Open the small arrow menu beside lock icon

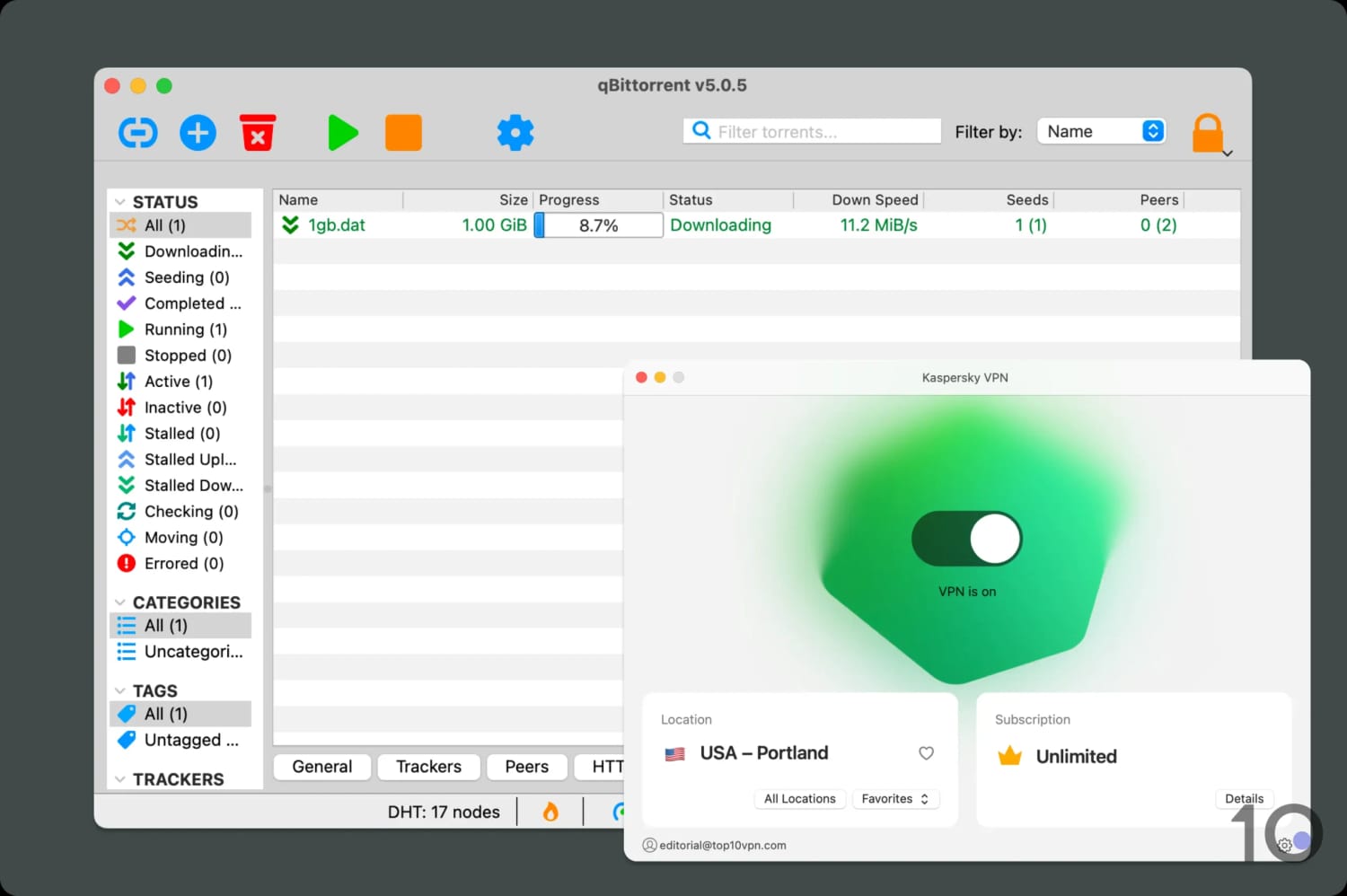(1228, 154)
